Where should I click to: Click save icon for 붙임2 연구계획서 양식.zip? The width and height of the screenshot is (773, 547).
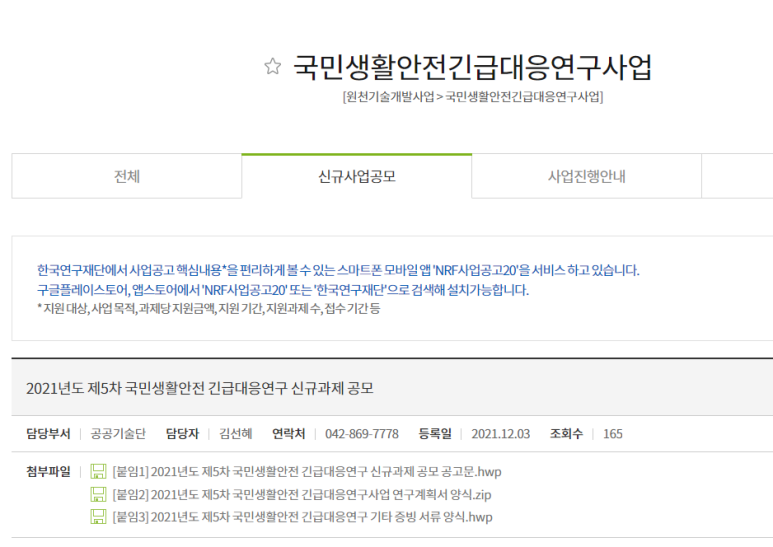[x=98, y=494]
